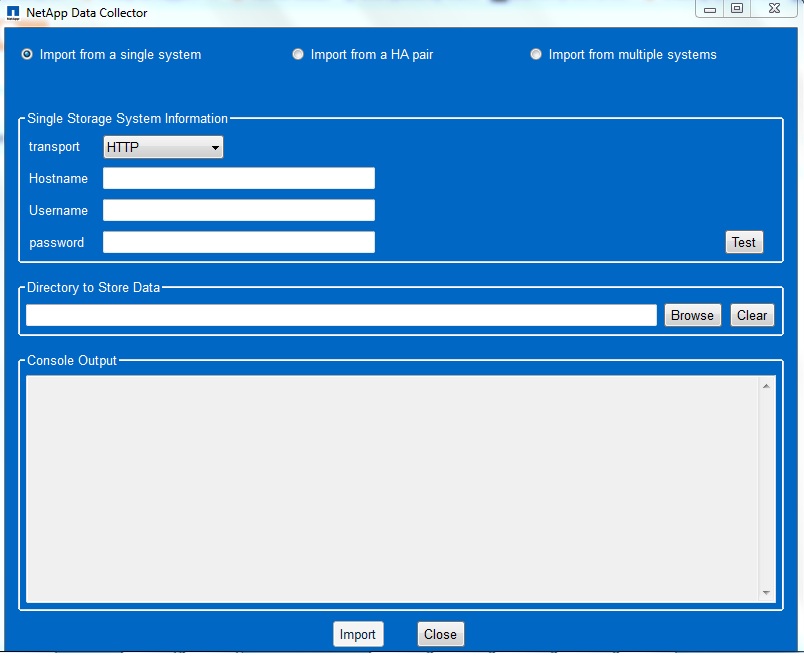Open the transport HTTP dropdown
This screenshot has width=804, height=660.
(x=163, y=147)
